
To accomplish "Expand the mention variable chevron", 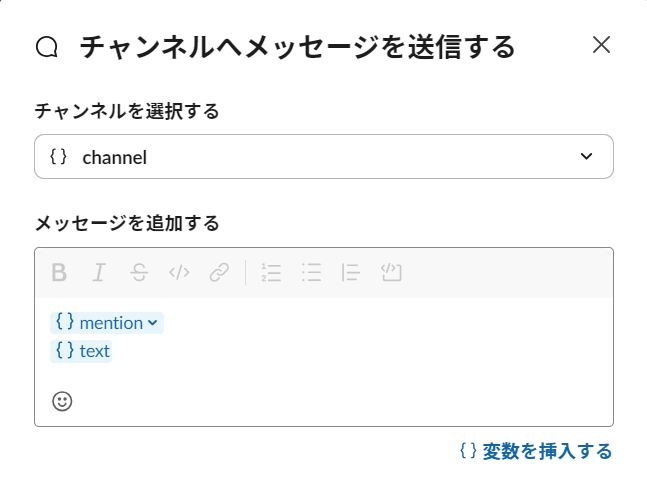I will [x=152, y=323].
